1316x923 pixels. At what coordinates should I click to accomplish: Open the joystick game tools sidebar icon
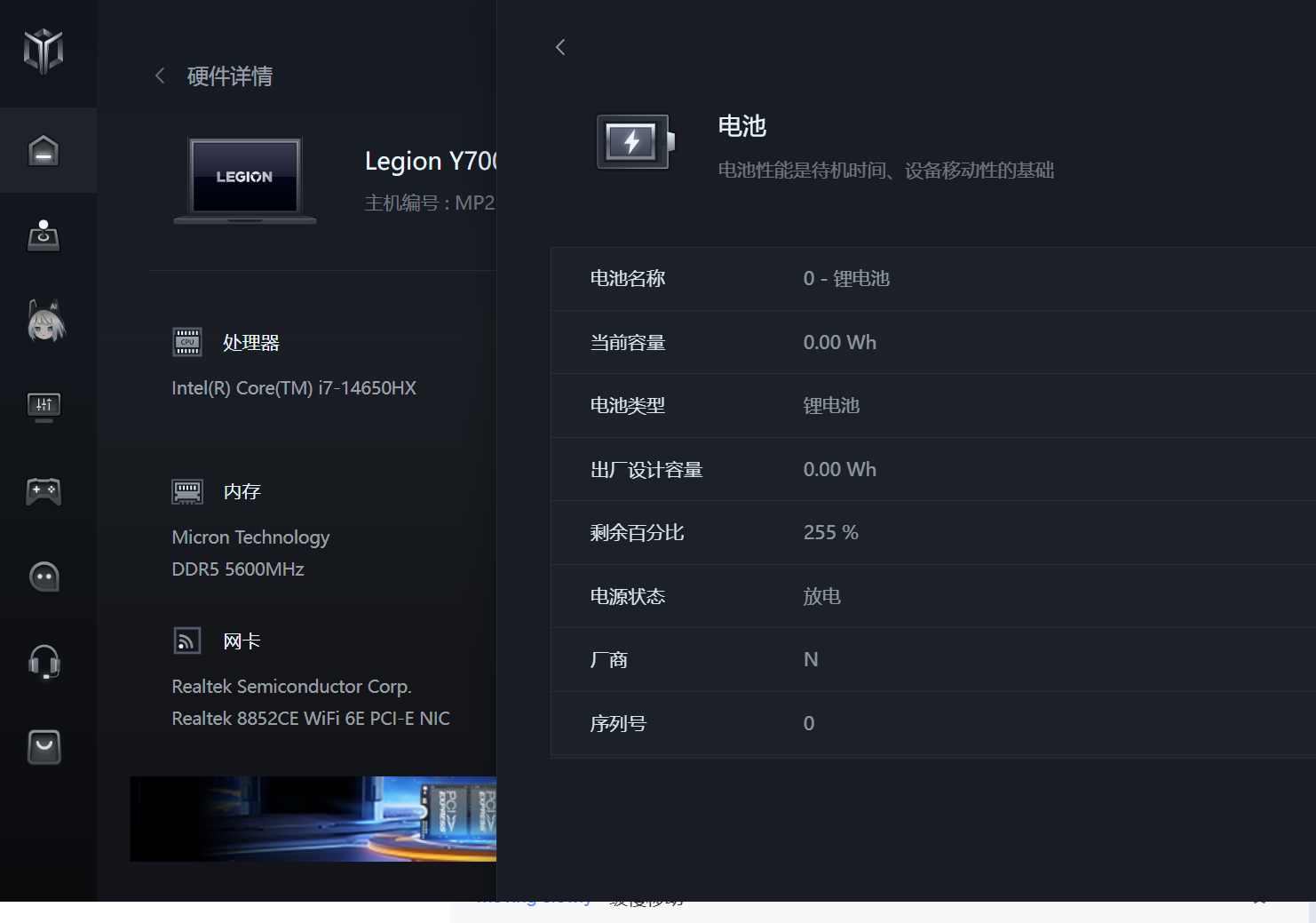pos(44,235)
